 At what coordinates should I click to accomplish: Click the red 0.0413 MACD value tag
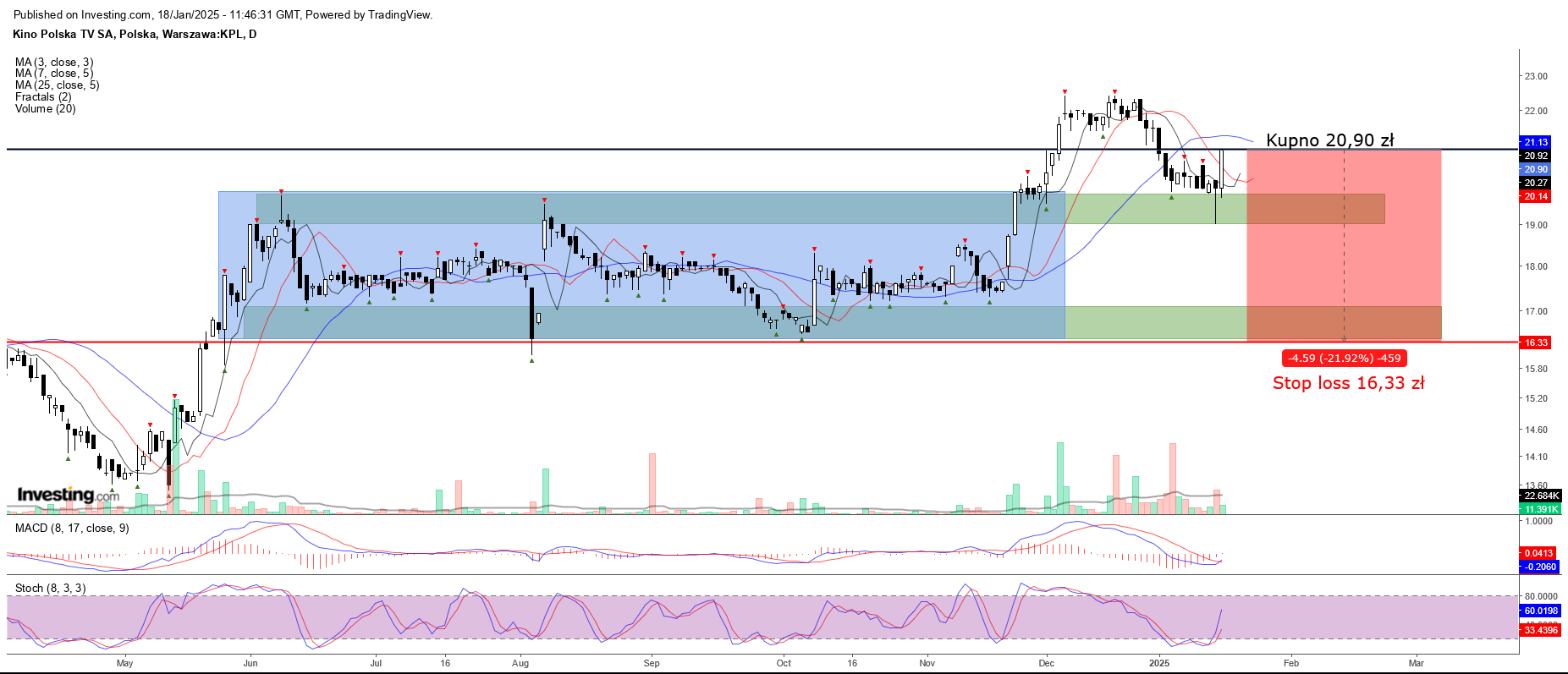coord(1539,553)
